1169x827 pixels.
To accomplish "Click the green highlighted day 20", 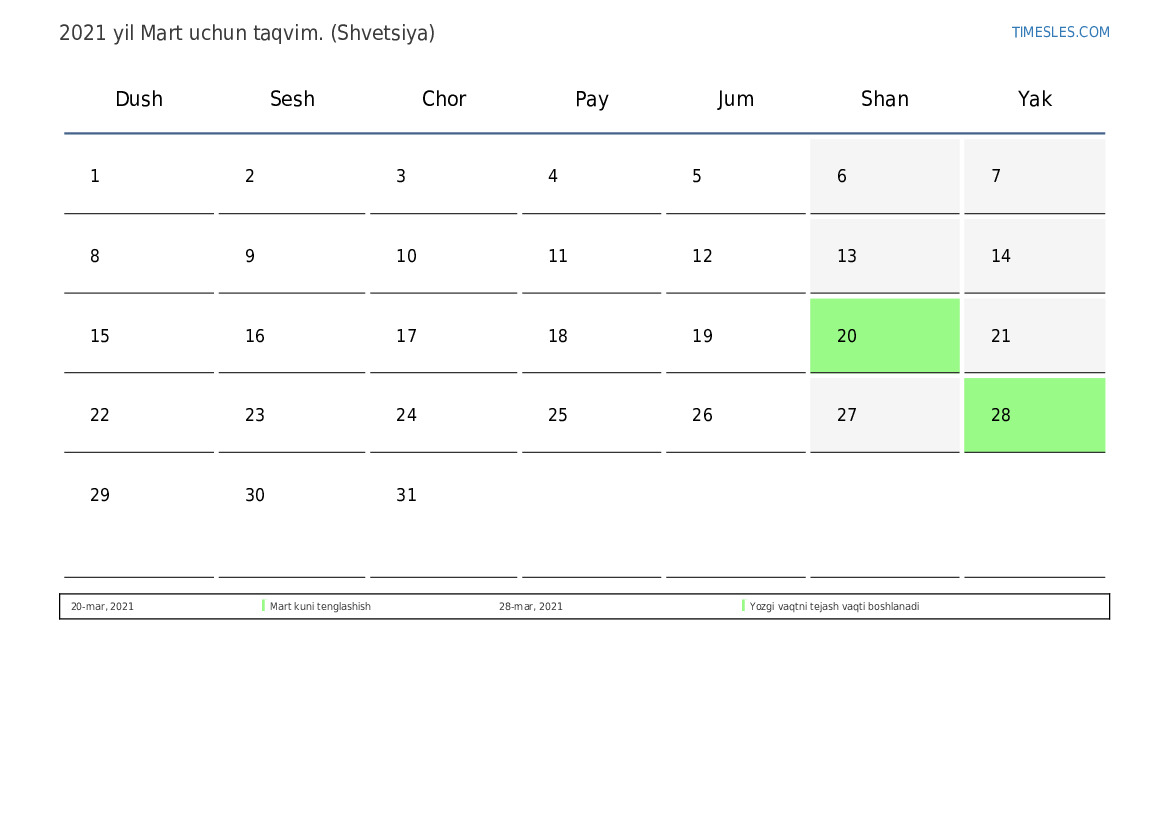I will (884, 336).
